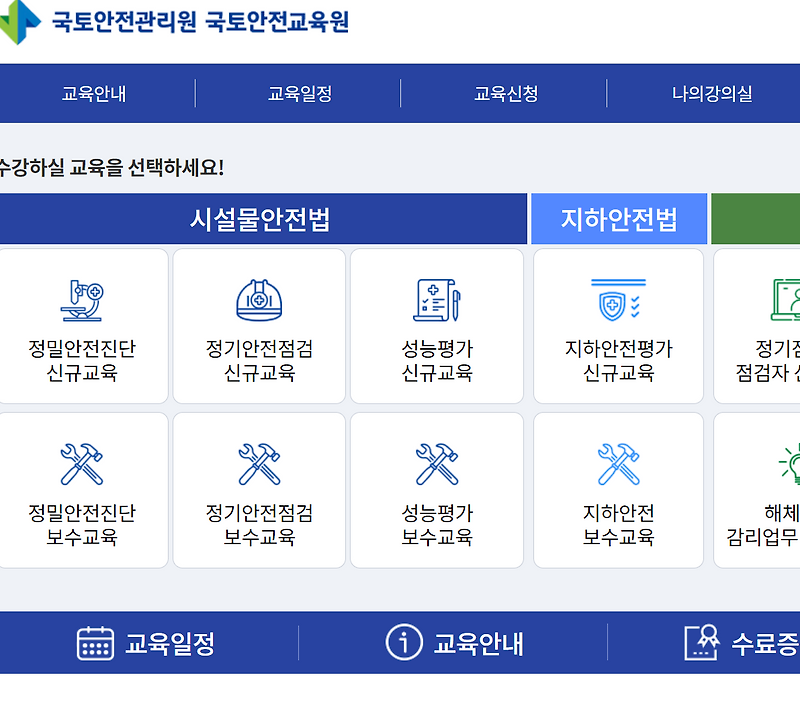Viewport: 800px width, 706px height.
Task: Open the 성능평가 보수교육 card
Action: click(437, 489)
